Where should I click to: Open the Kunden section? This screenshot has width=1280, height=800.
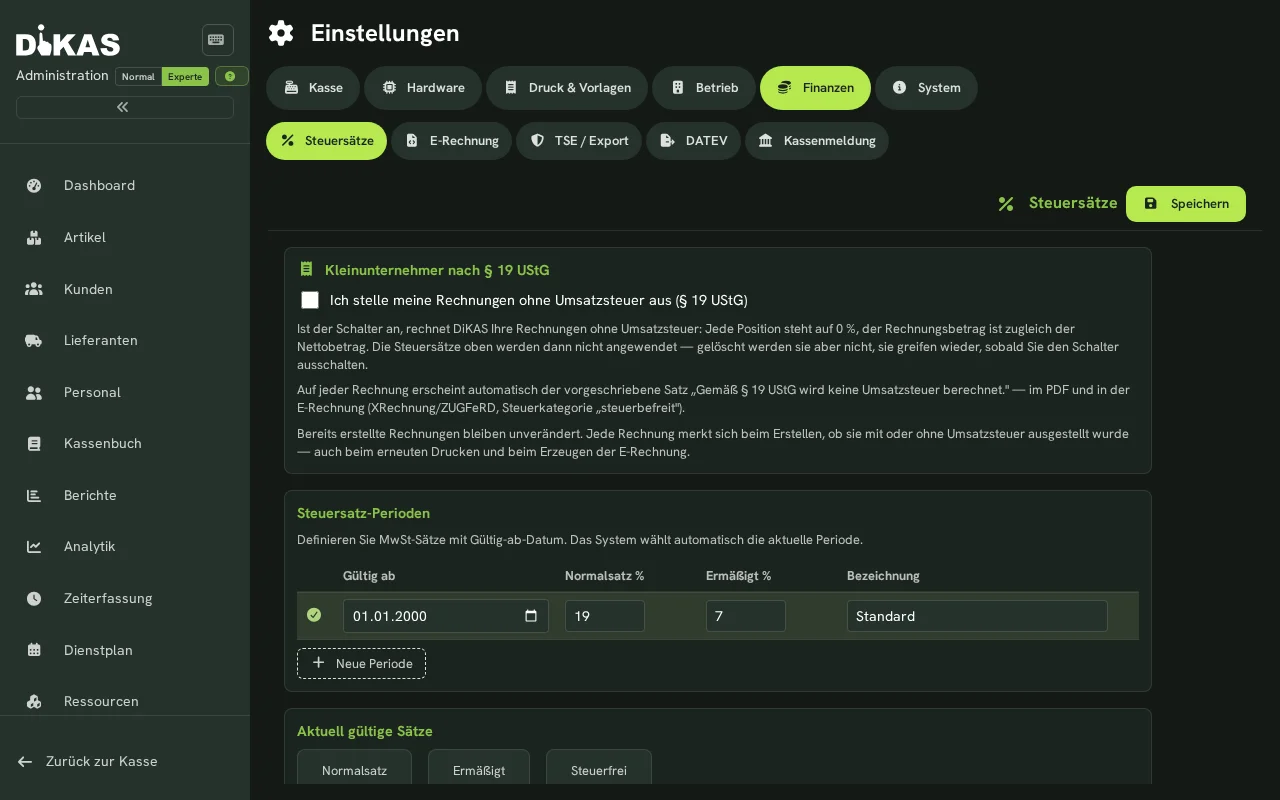pyautogui.click(x=125, y=289)
